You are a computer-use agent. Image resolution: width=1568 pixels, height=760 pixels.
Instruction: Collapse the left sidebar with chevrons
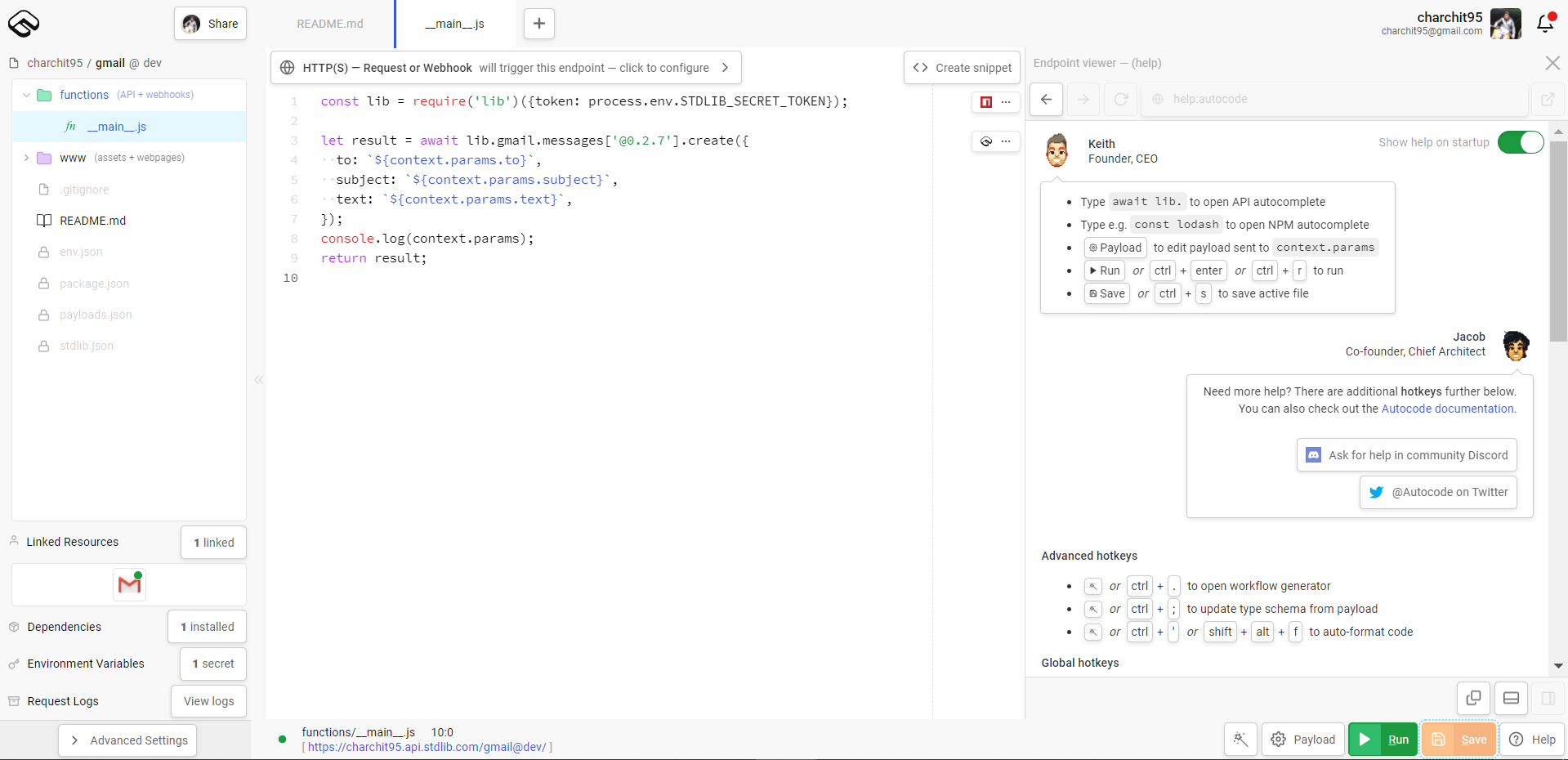coord(258,380)
